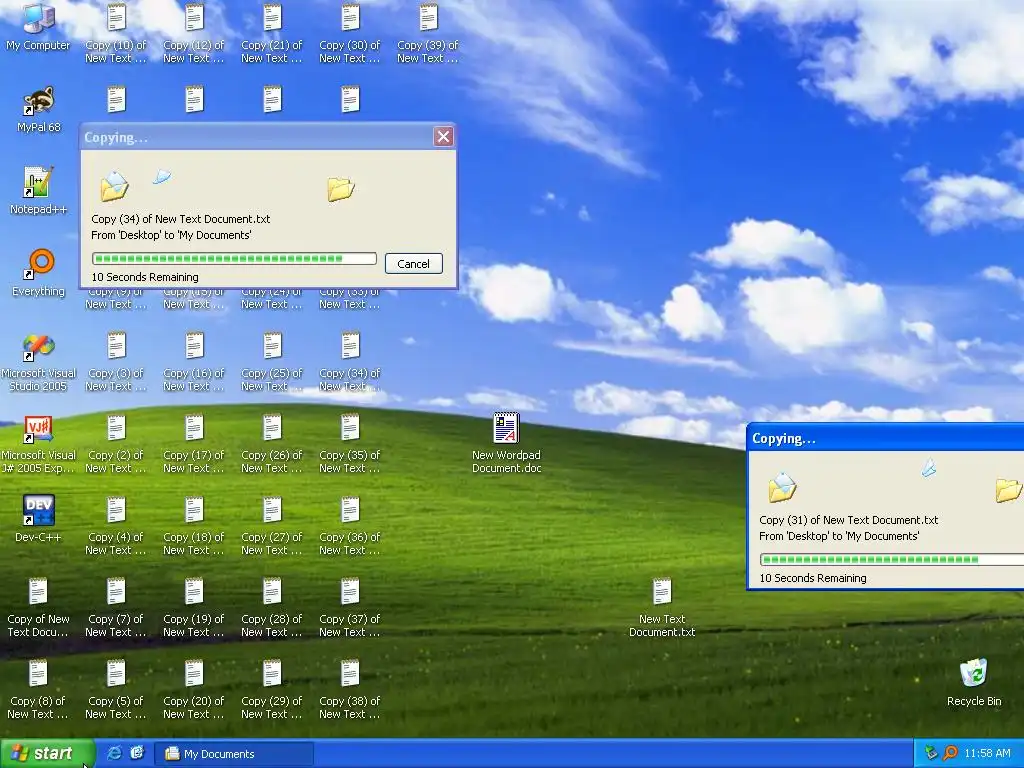
Task: Select Copy (39) of New Text file
Action: click(x=428, y=33)
